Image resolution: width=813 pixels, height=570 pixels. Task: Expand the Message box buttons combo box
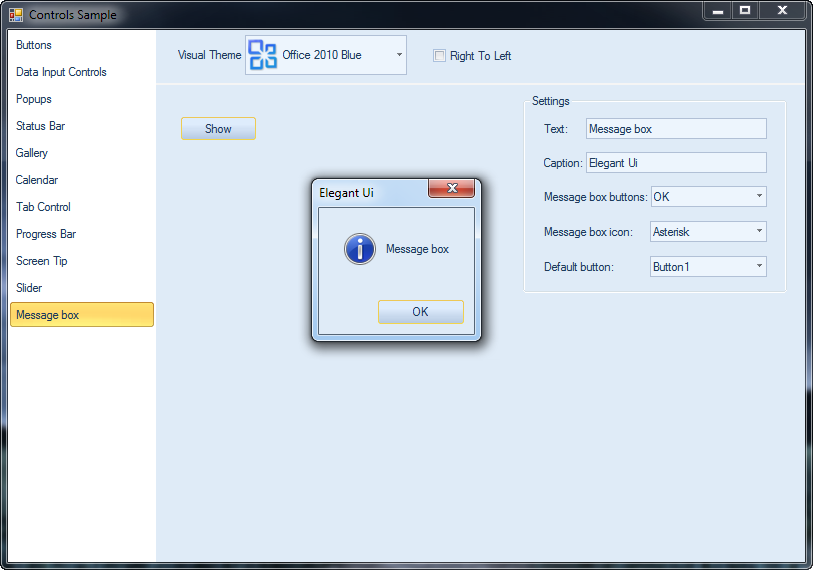click(760, 196)
